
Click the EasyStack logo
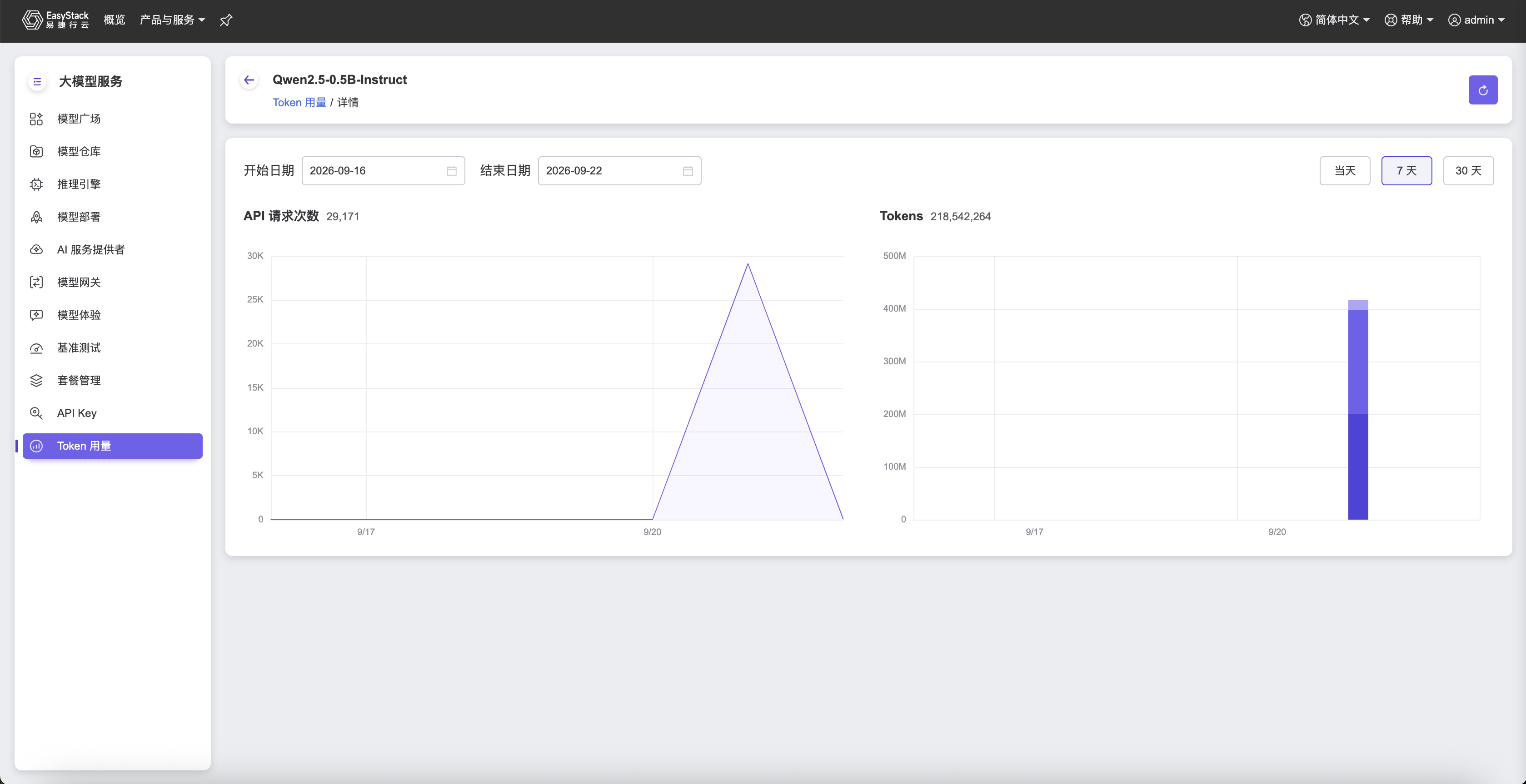[x=56, y=20]
